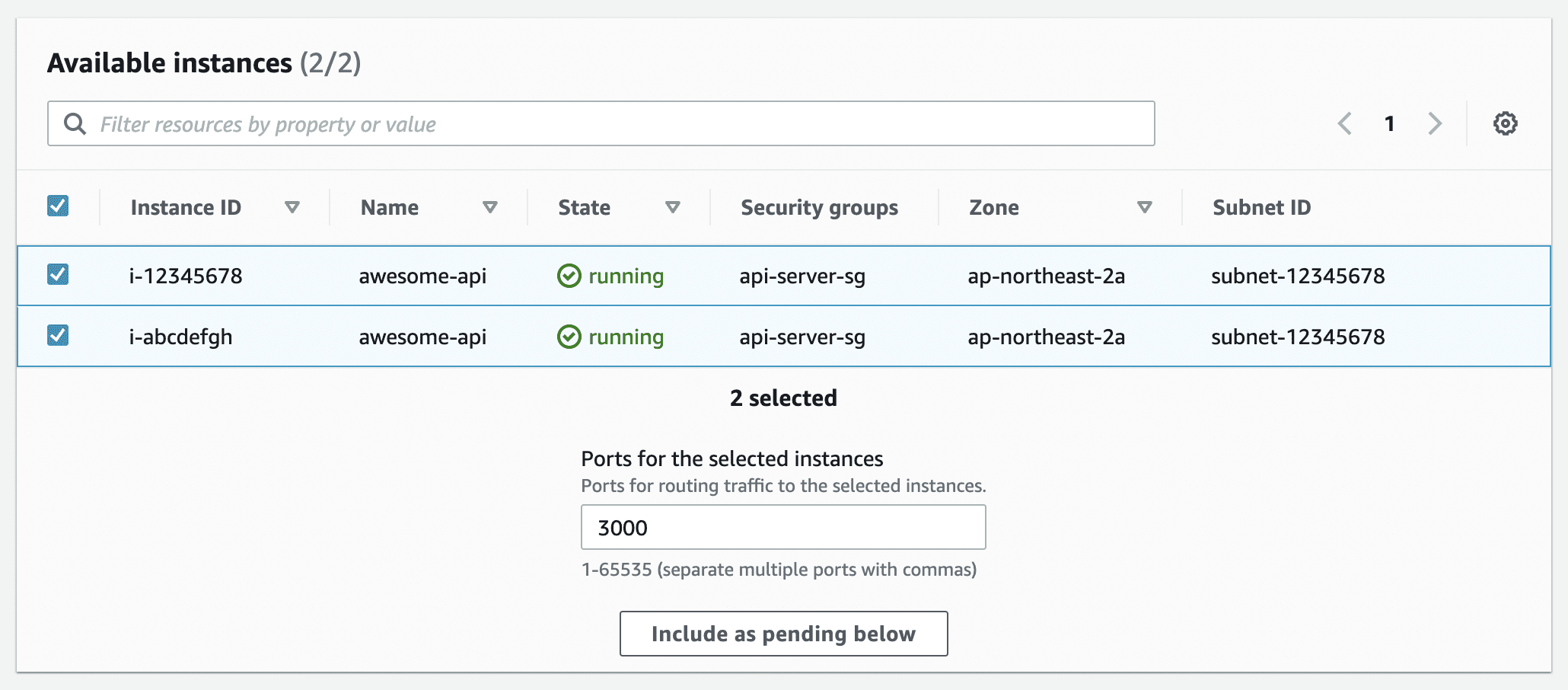The image size is (1568, 690).
Task: Click Include as pending below button
Action: pos(783,634)
